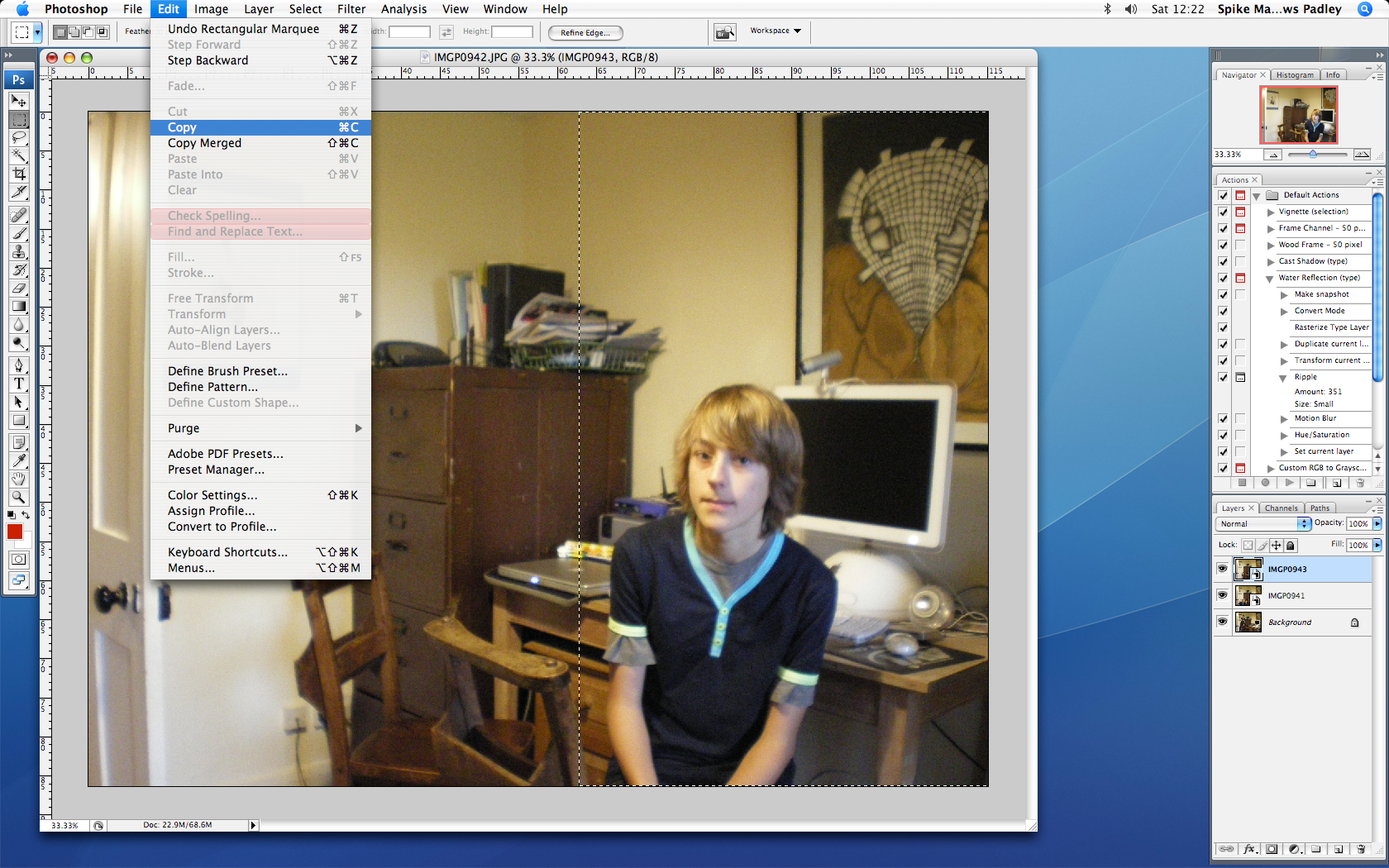Toggle the IMGP0941 layer visibility

coord(1222,595)
